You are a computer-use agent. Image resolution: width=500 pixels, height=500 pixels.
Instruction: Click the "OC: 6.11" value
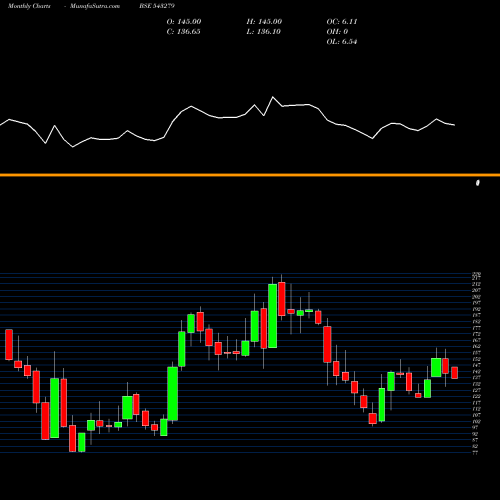pyautogui.click(x=342, y=22)
